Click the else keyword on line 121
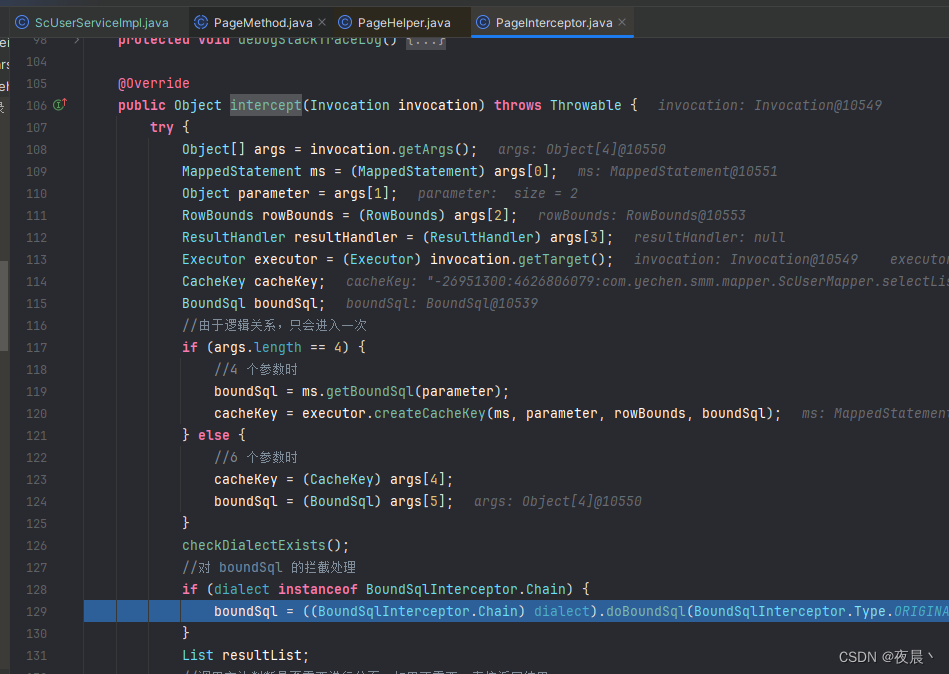This screenshot has width=949, height=674. [214, 436]
